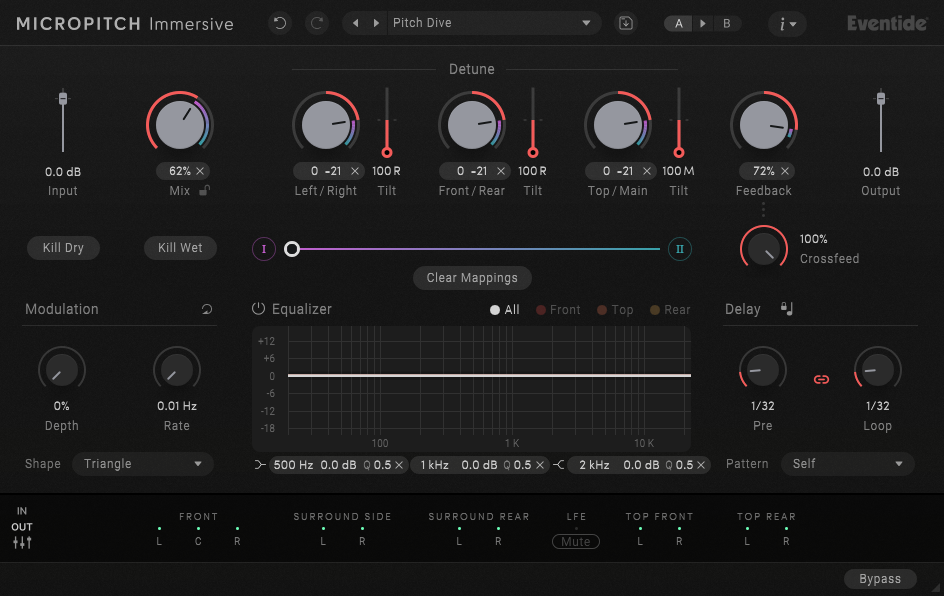Select the All EQ channel group
The width and height of the screenshot is (944, 596).
(x=505, y=309)
